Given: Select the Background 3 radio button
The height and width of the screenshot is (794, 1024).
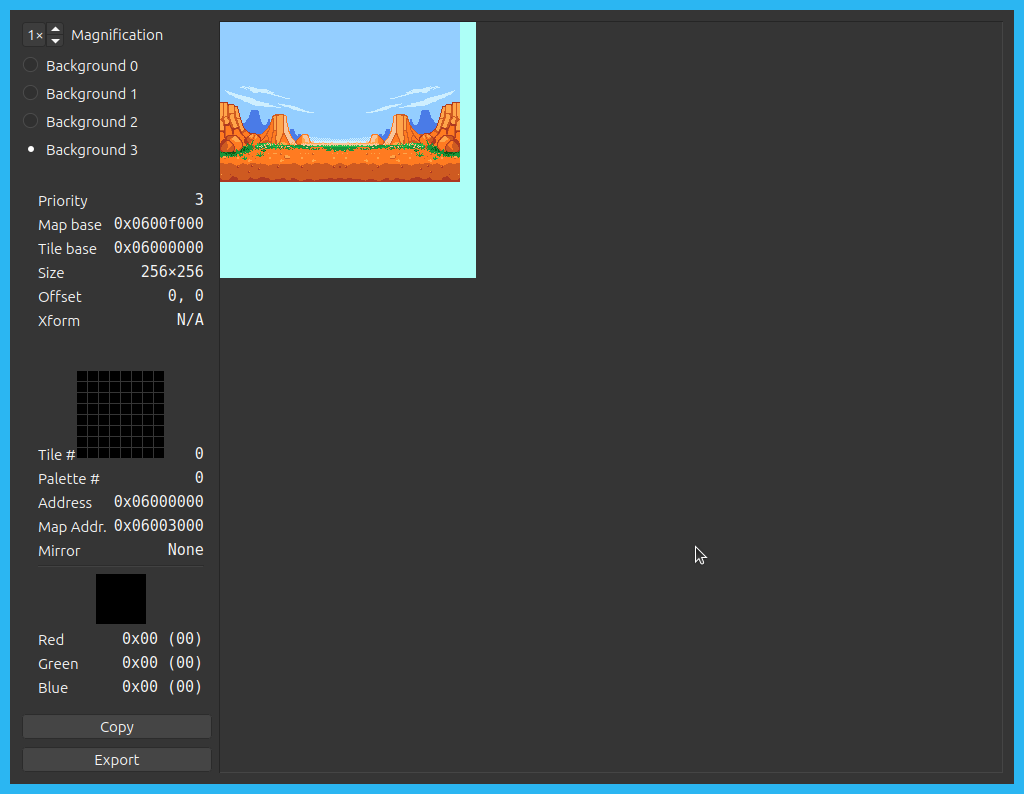Looking at the screenshot, I should [31, 150].
